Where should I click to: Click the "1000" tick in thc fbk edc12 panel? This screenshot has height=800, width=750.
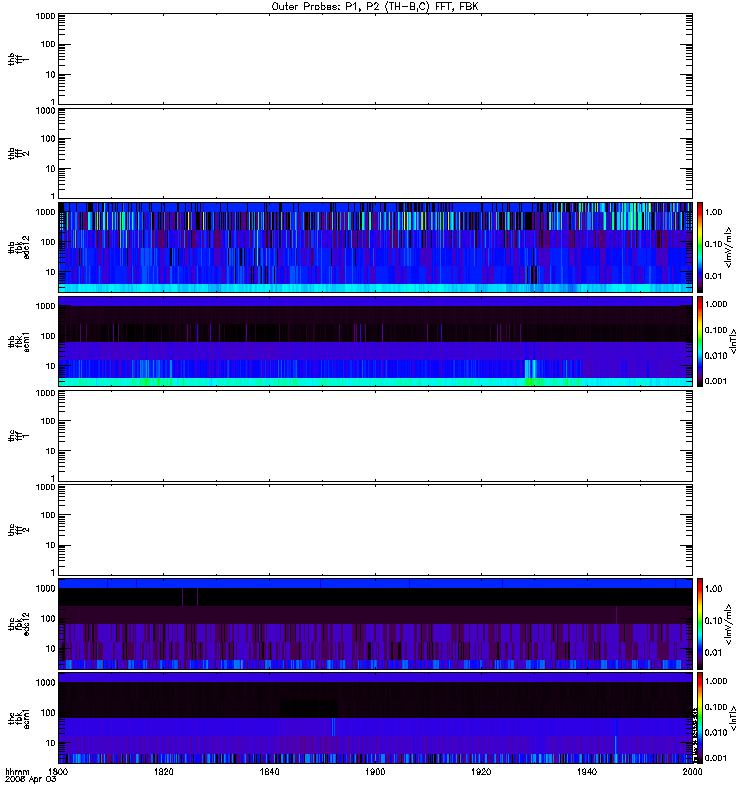click(45, 589)
